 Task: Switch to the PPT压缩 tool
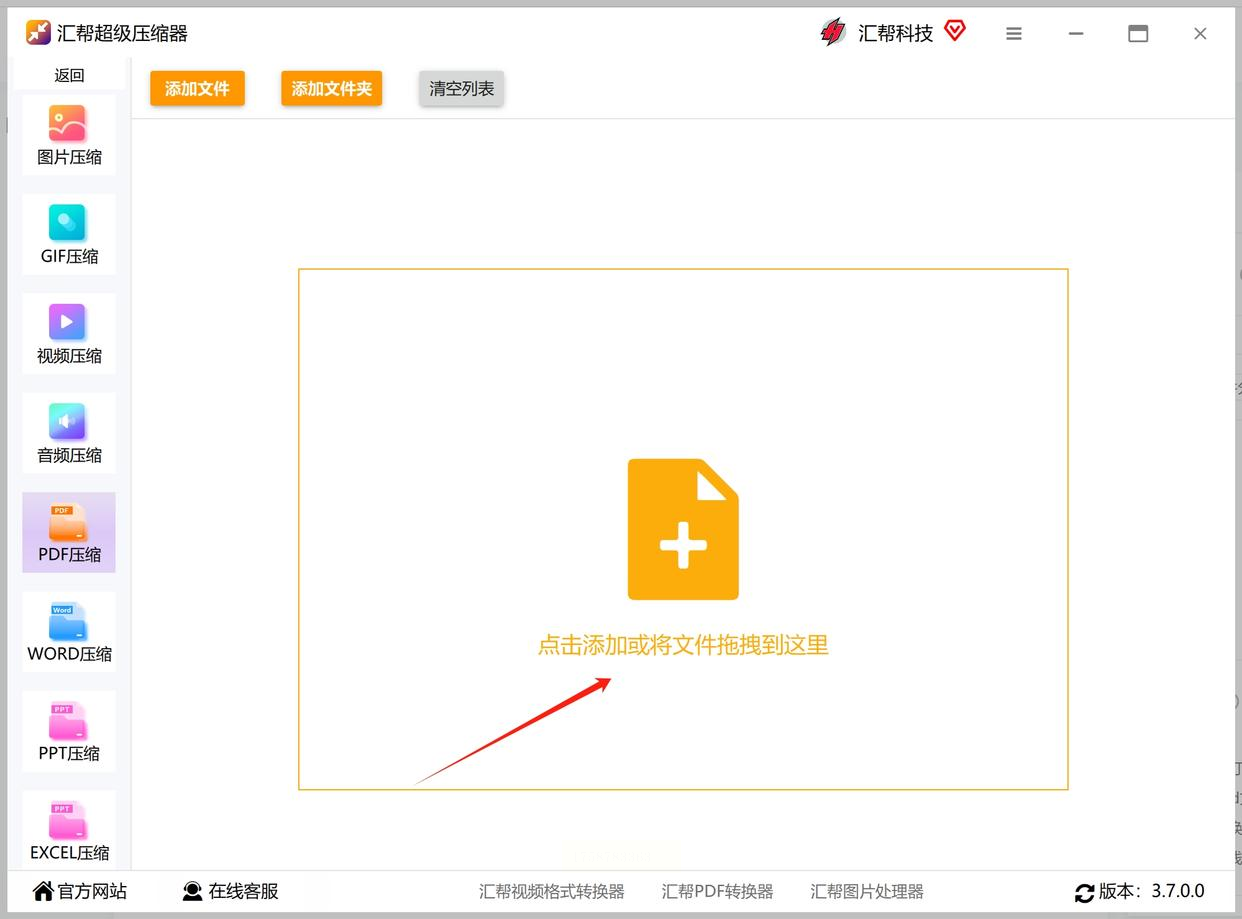[69, 731]
